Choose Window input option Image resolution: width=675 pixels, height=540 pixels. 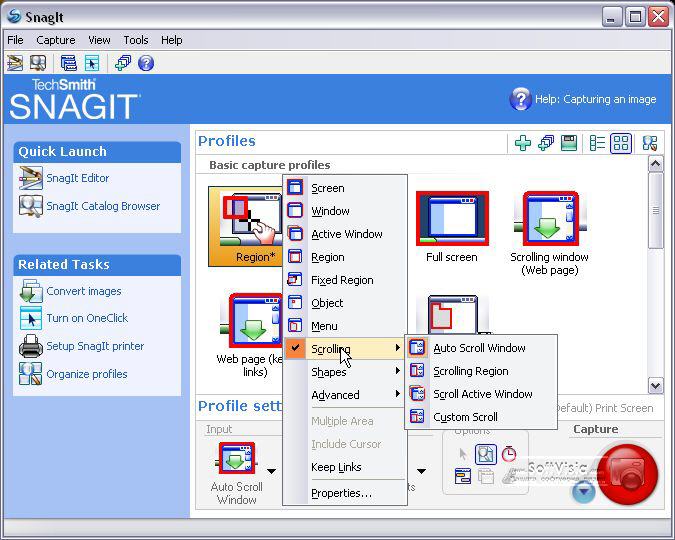[x=345, y=211]
